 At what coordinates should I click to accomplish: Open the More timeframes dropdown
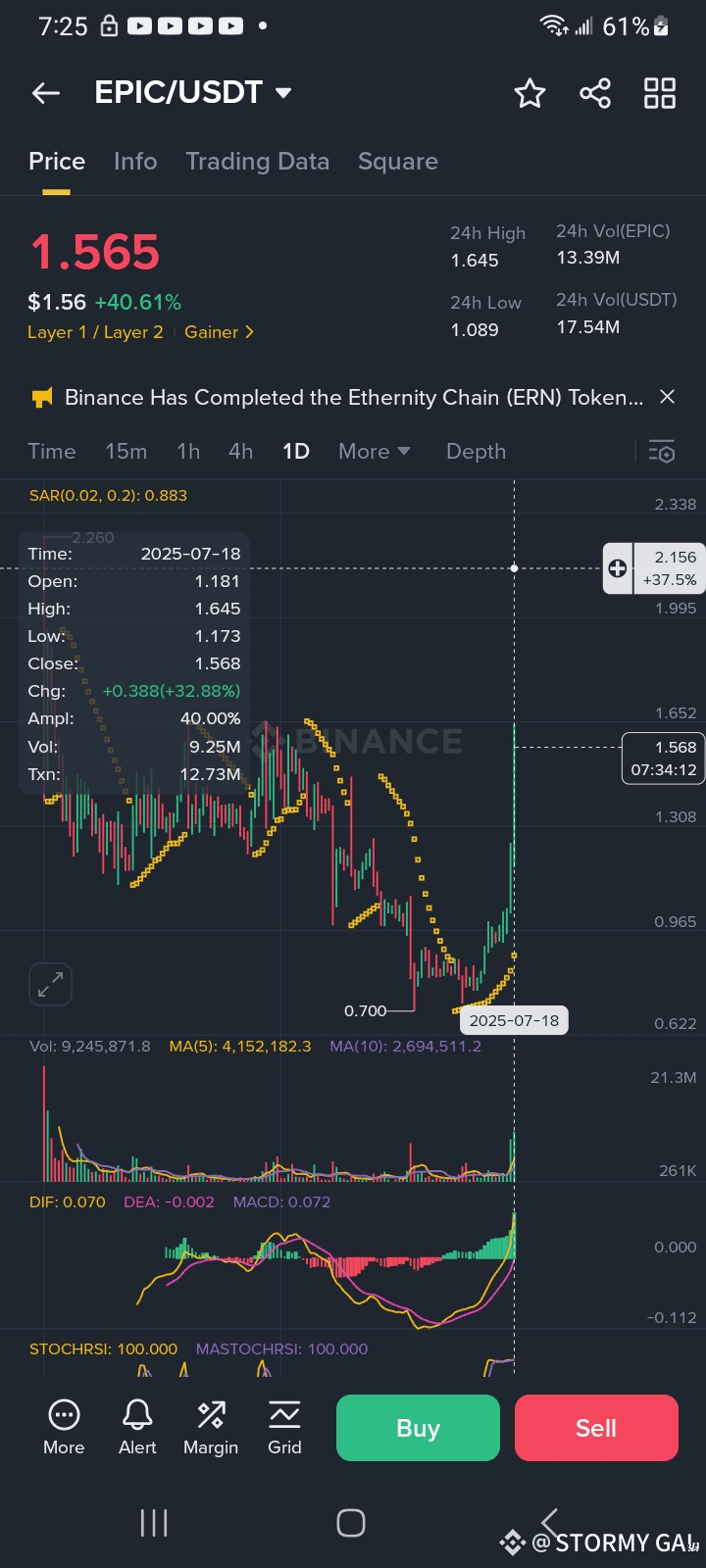(x=375, y=452)
